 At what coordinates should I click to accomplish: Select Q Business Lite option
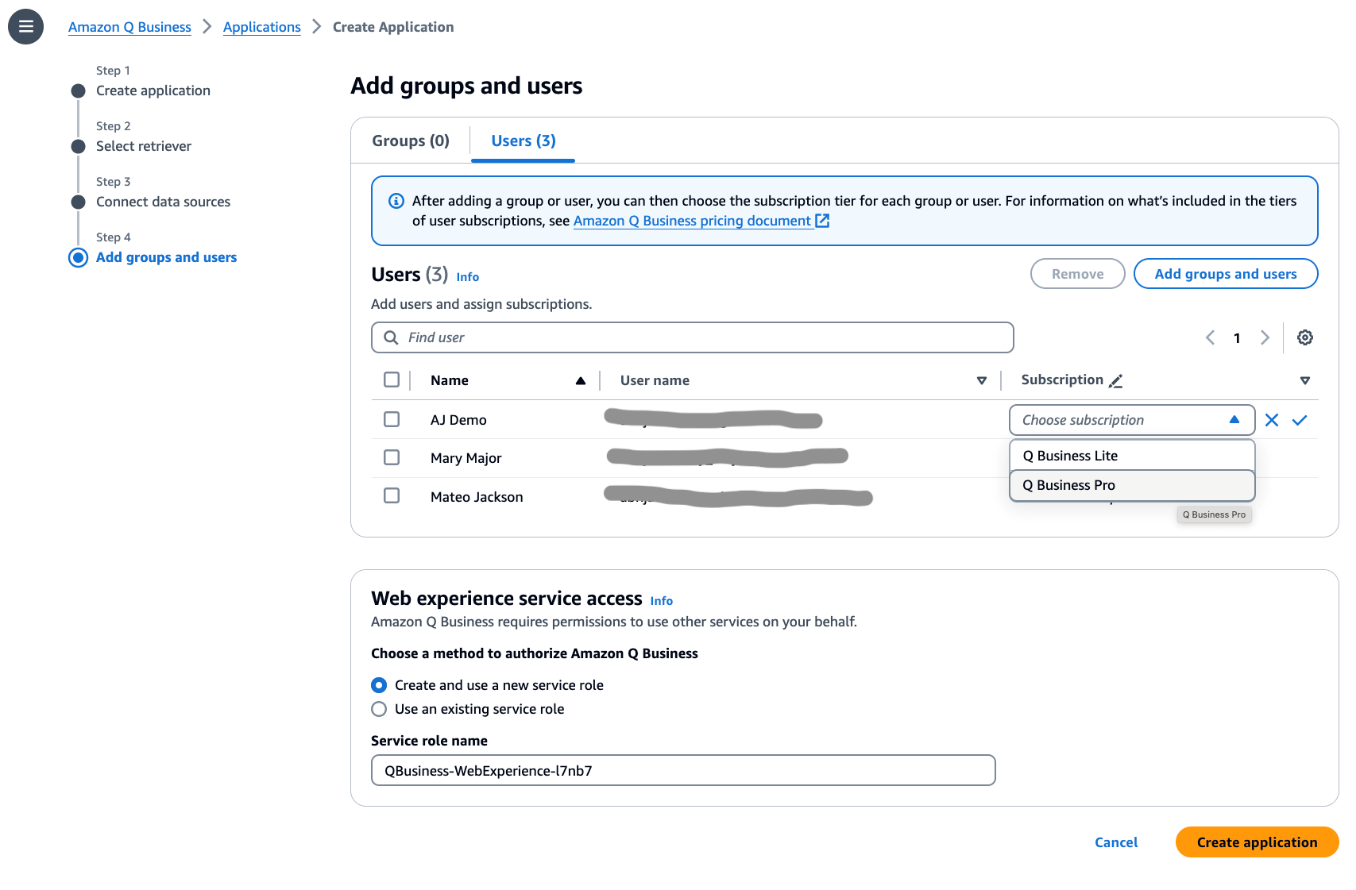point(1132,456)
